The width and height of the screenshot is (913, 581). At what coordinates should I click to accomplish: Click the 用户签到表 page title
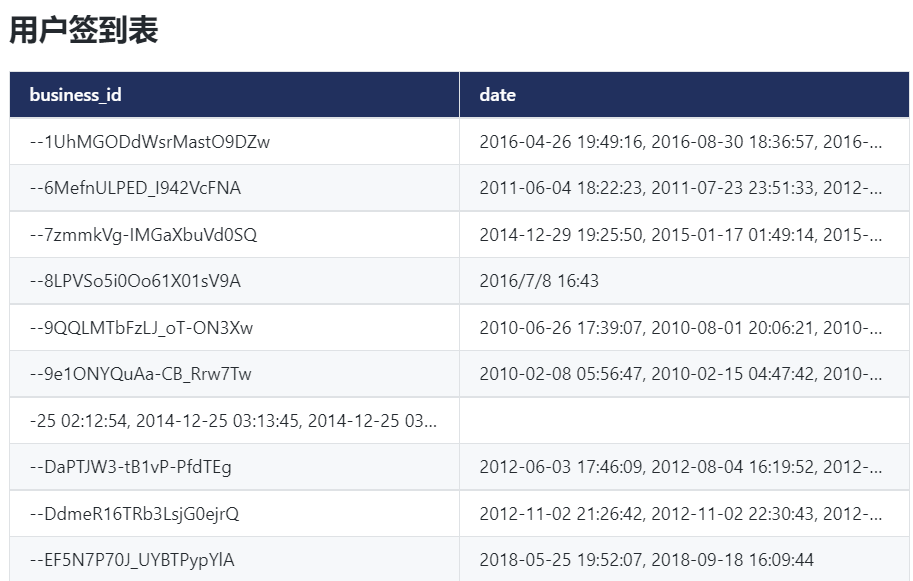click(x=84, y=31)
